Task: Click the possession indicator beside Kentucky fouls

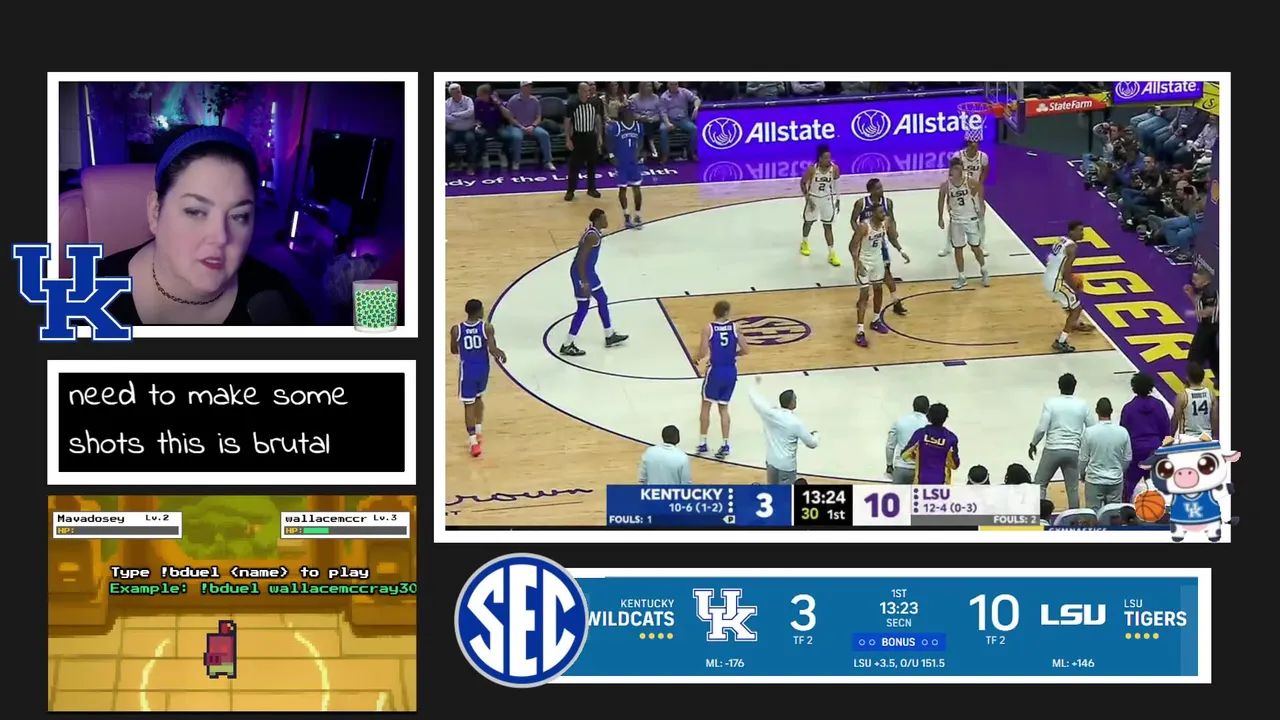Action: pyautogui.click(x=729, y=519)
